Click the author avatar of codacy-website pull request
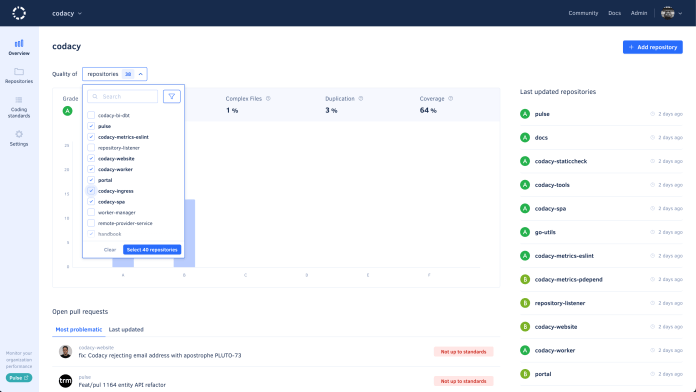 tap(65, 352)
